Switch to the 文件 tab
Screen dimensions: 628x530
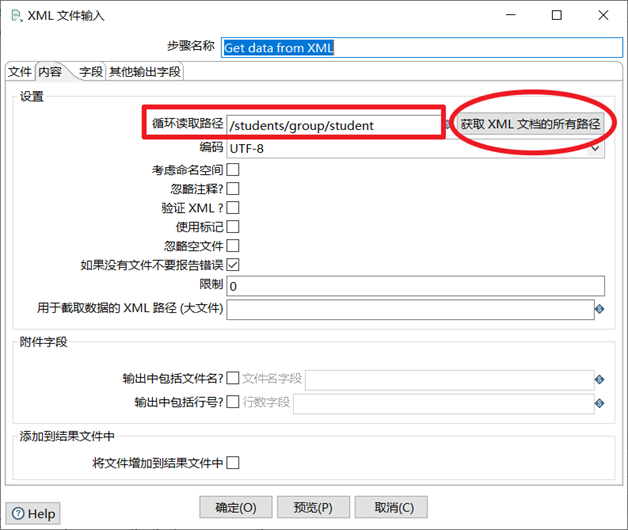(x=20, y=72)
